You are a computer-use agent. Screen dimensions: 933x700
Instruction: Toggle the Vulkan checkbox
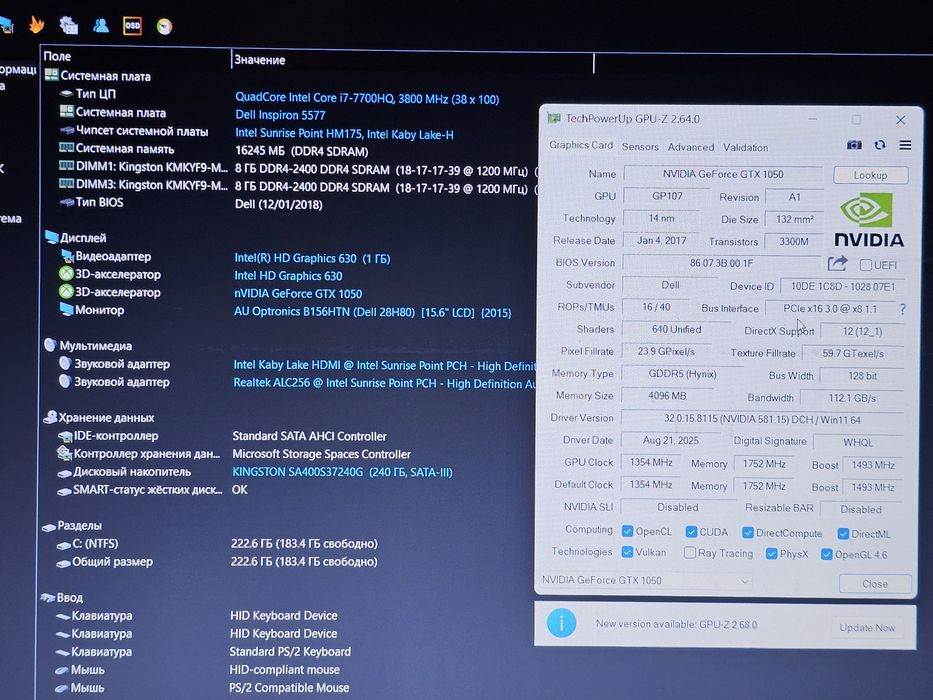[x=627, y=552]
